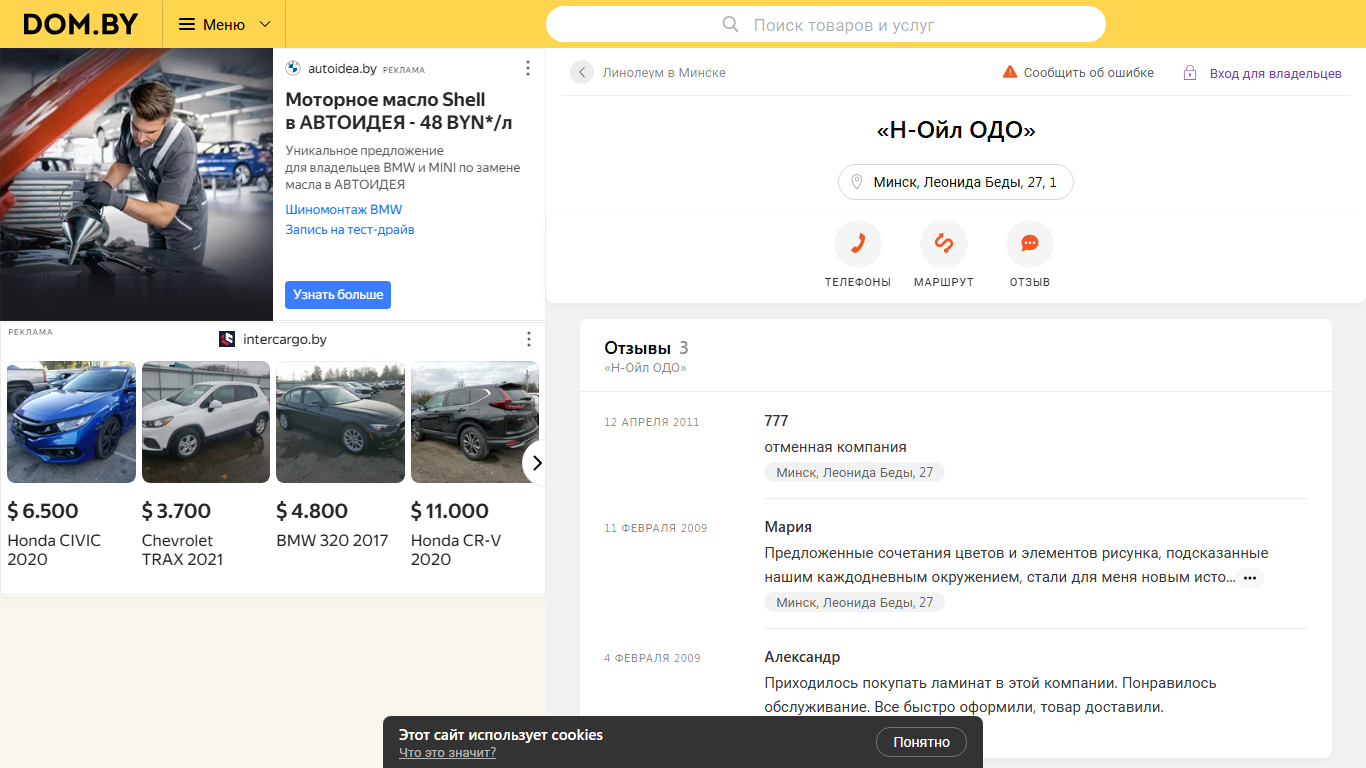Click the Отзывы 3 section heading
1366x768 pixels.
point(646,348)
